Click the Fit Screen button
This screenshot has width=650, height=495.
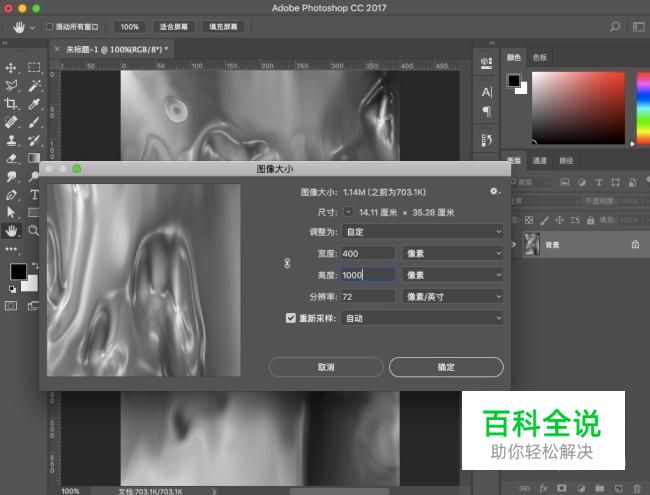[x=174, y=27]
